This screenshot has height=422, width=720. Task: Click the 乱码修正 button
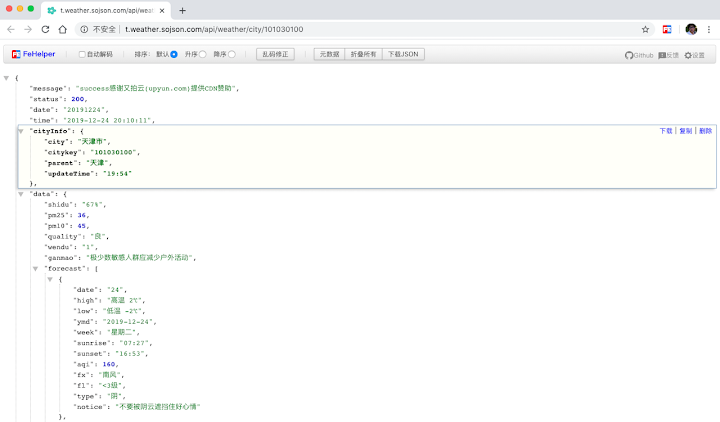275,54
